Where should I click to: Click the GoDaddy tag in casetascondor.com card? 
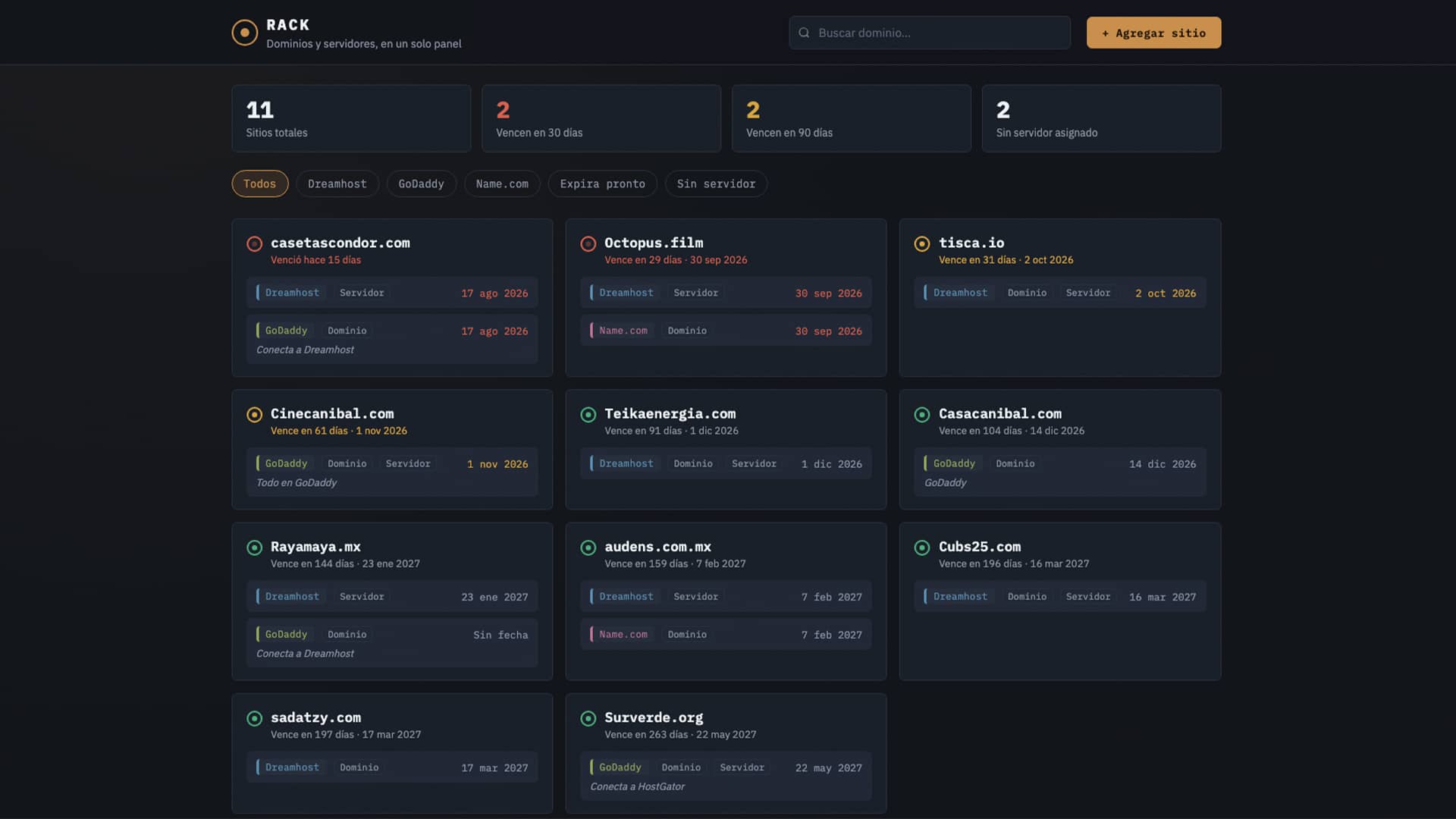pos(286,331)
